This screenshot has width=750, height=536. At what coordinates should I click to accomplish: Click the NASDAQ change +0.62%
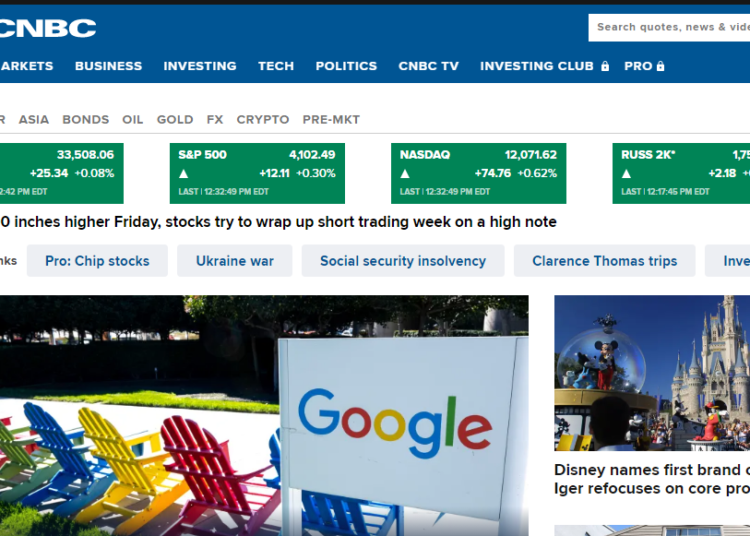537,173
